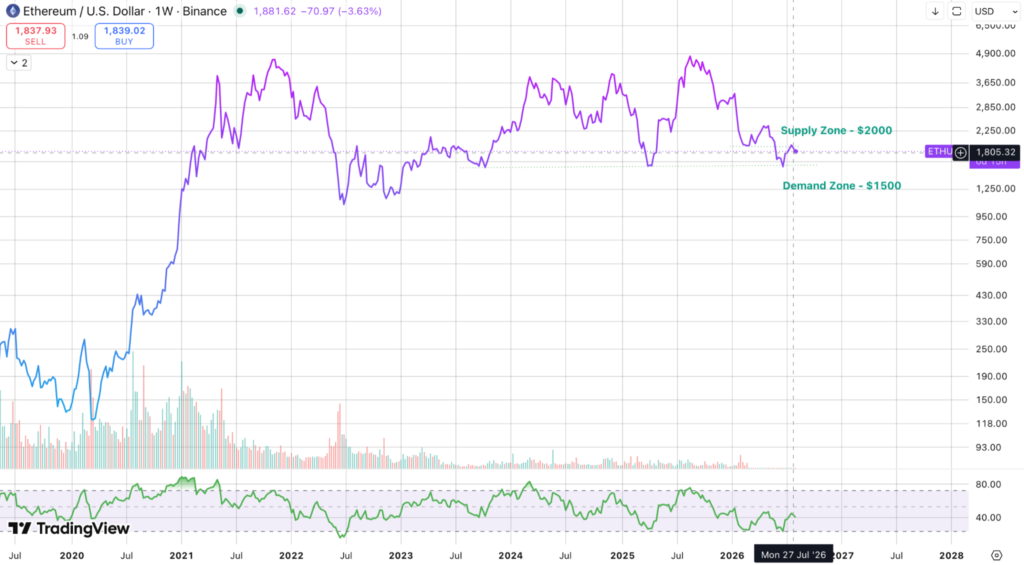Click the 1,805.32 crosshair price label
The height and width of the screenshot is (565, 1024).
(x=995, y=152)
